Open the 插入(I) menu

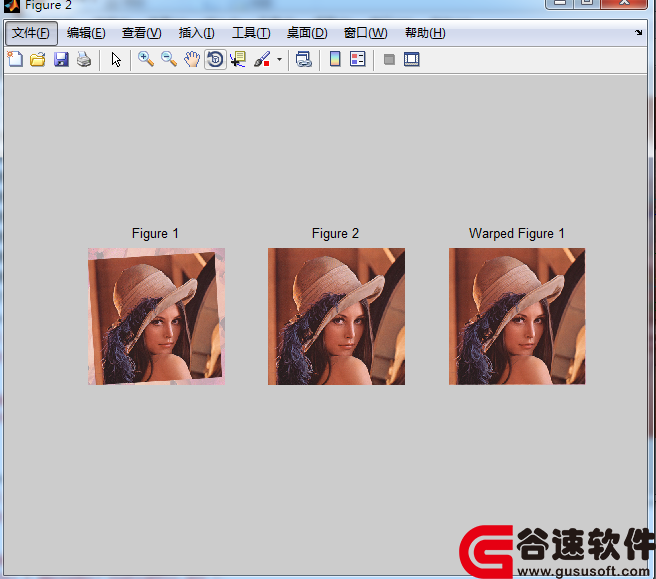197,33
